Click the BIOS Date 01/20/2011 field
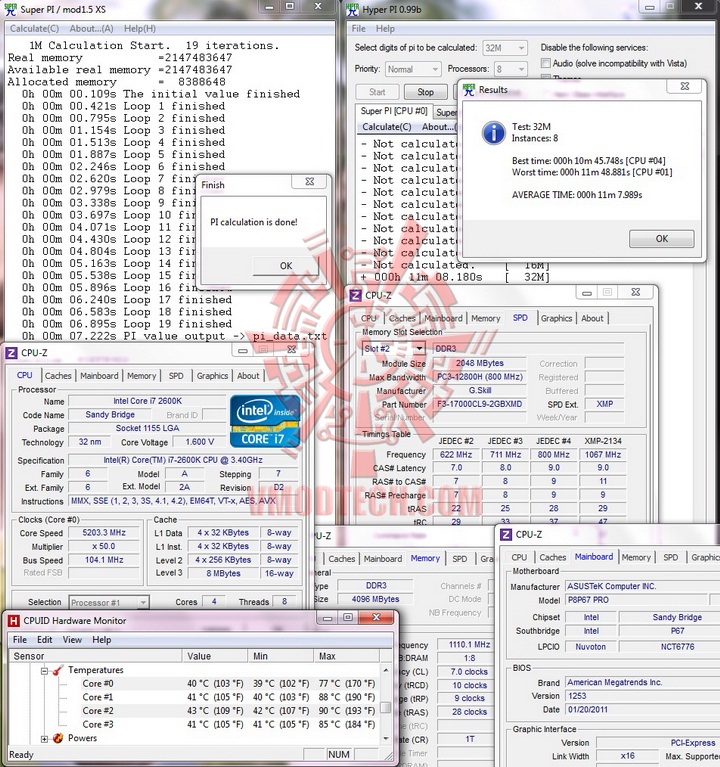 pos(641,709)
